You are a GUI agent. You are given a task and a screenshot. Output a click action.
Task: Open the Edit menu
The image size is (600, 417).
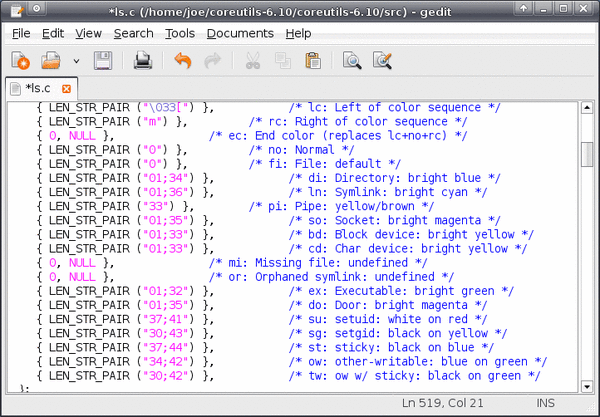coord(53,34)
